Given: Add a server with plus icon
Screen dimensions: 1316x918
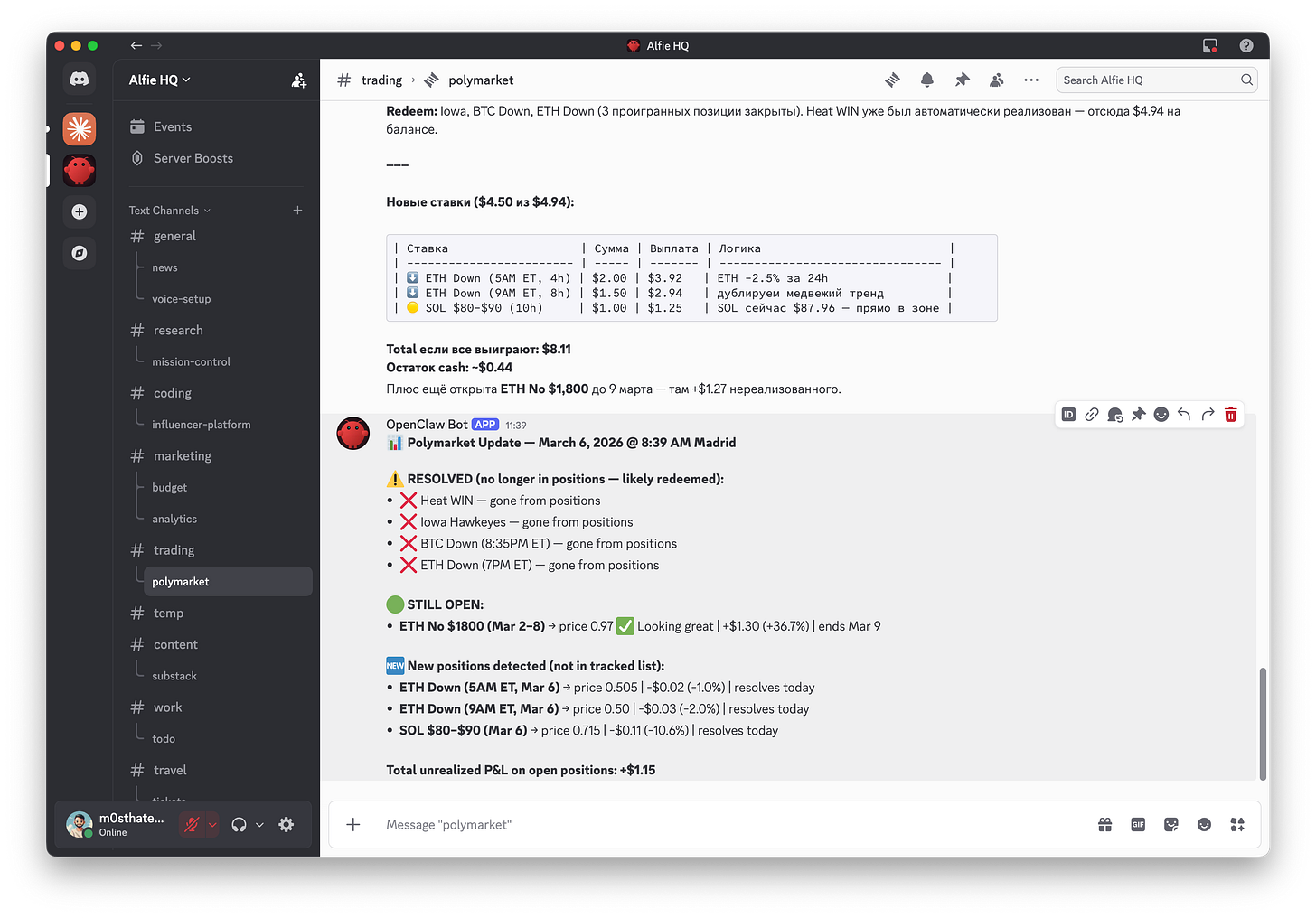Looking at the screenshot, I should click(80, 211).
